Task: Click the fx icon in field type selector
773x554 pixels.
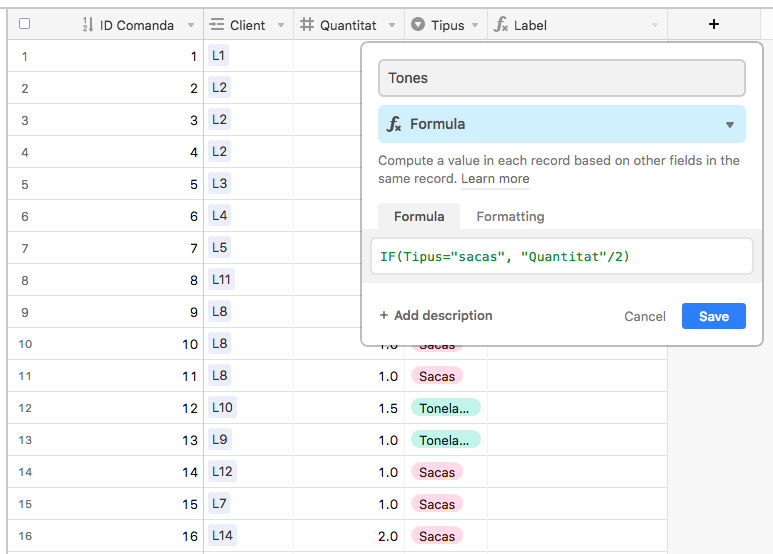Action: pos(394,124)
